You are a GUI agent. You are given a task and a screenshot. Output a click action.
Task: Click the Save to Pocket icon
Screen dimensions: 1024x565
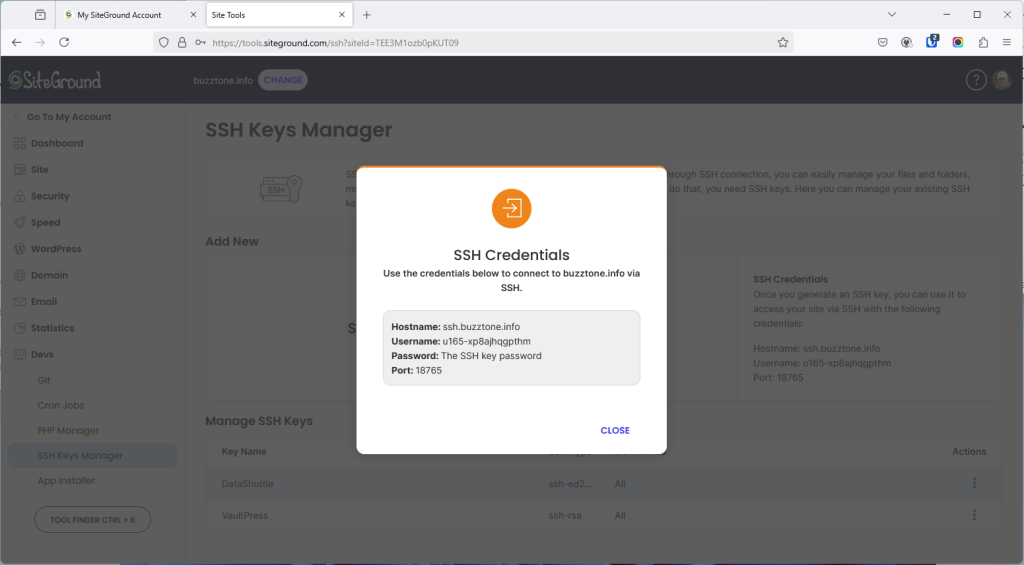[x=882, y=43]
